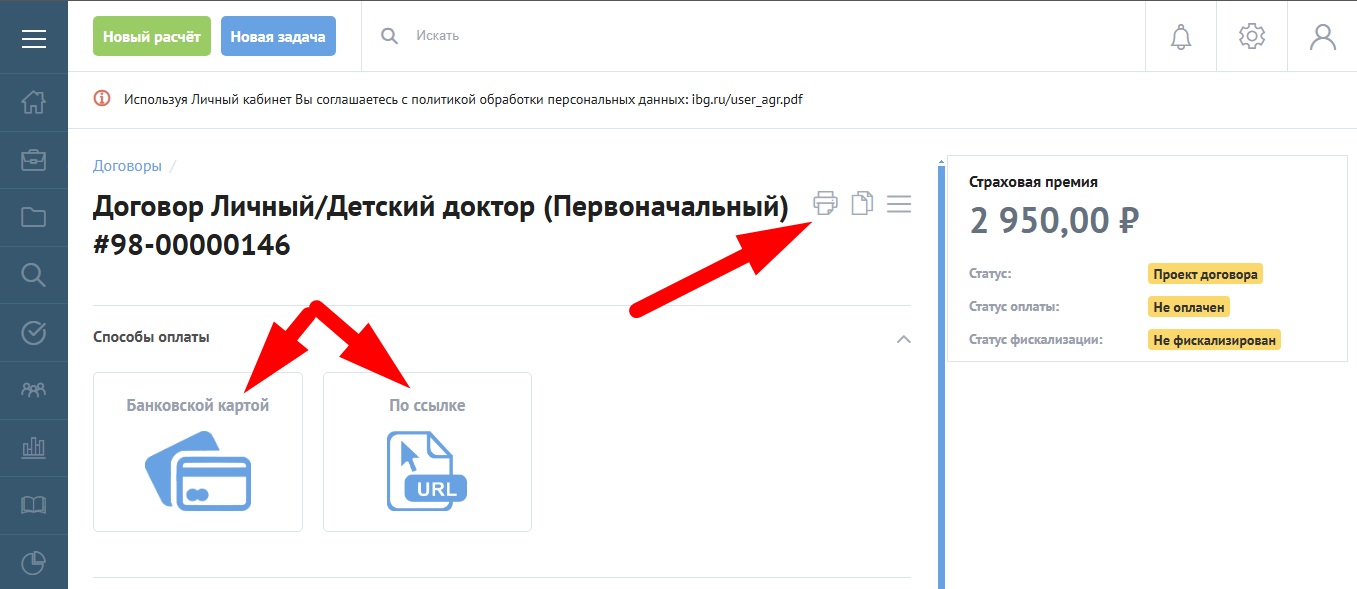Open the hamburger menu in the sidebar
The height and width of the screenshot is (589, 1357).
click(x=34, y=38)
